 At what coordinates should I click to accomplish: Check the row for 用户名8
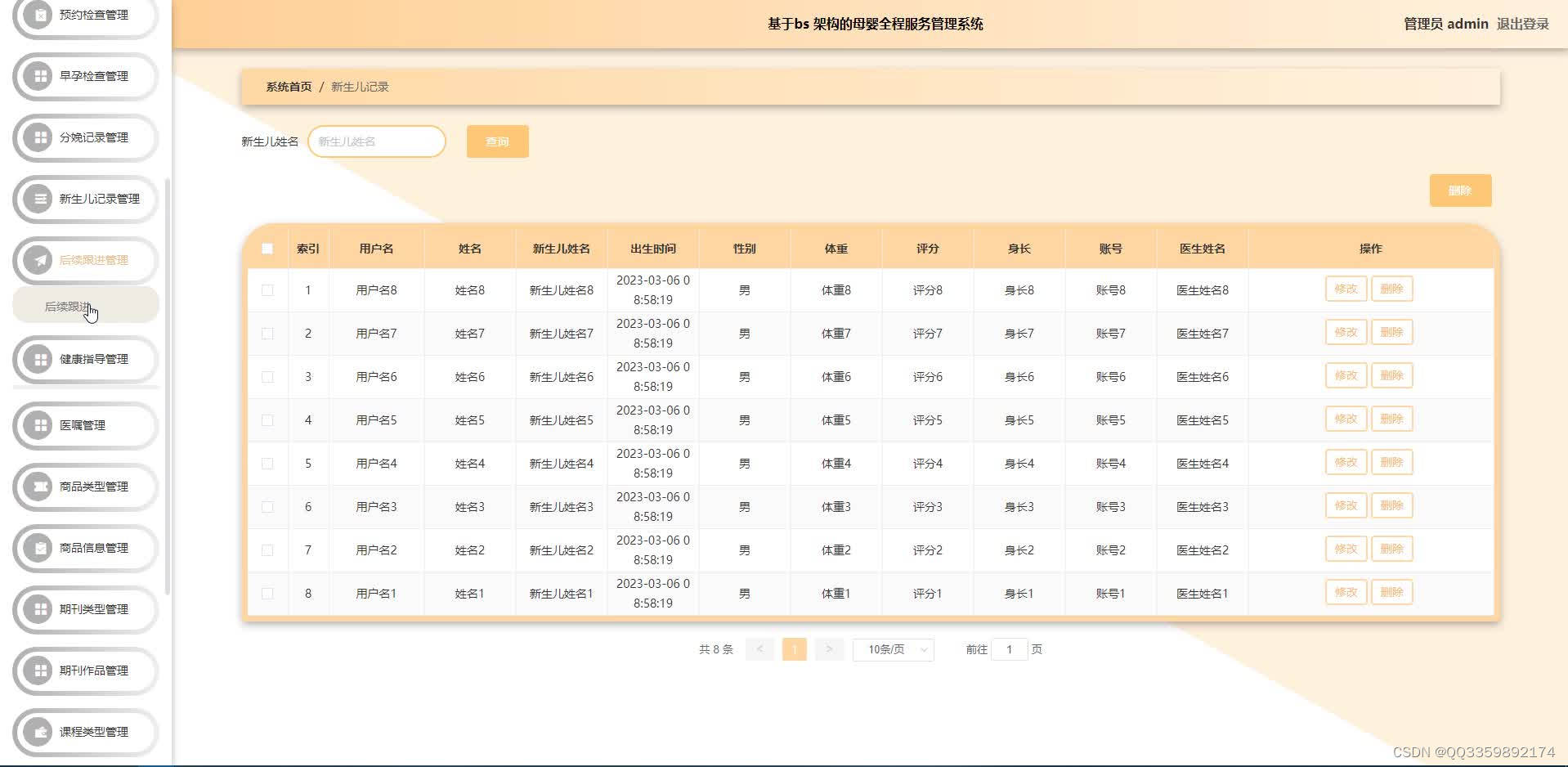(x=267, y=290)
